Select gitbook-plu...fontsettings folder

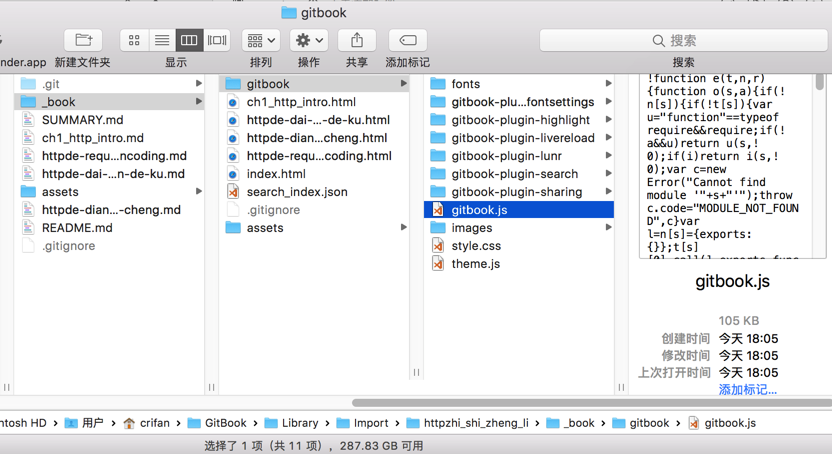(519, 102)
